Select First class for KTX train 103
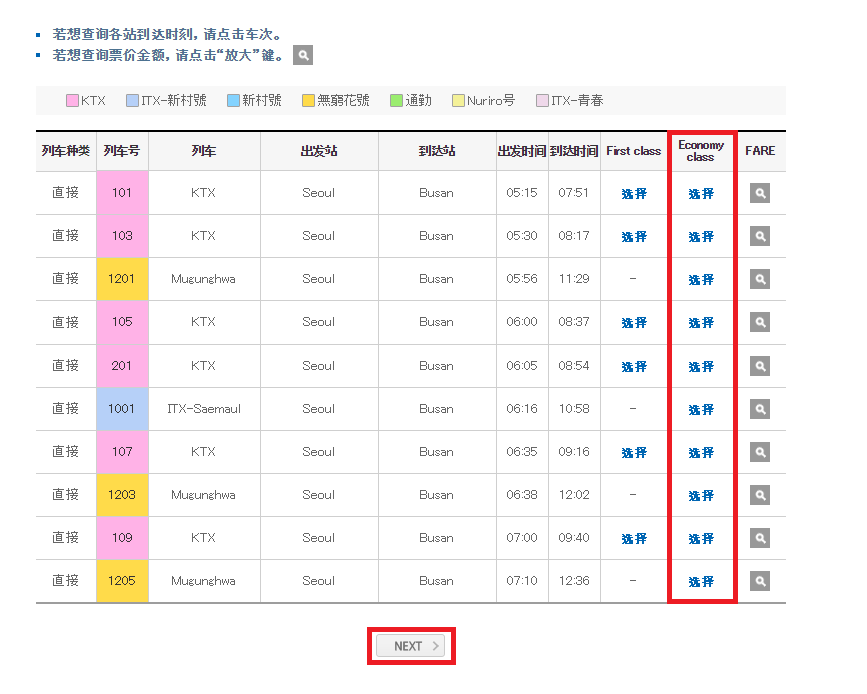The height and width of the screenshot is (694, 867). tap(633, 236)
